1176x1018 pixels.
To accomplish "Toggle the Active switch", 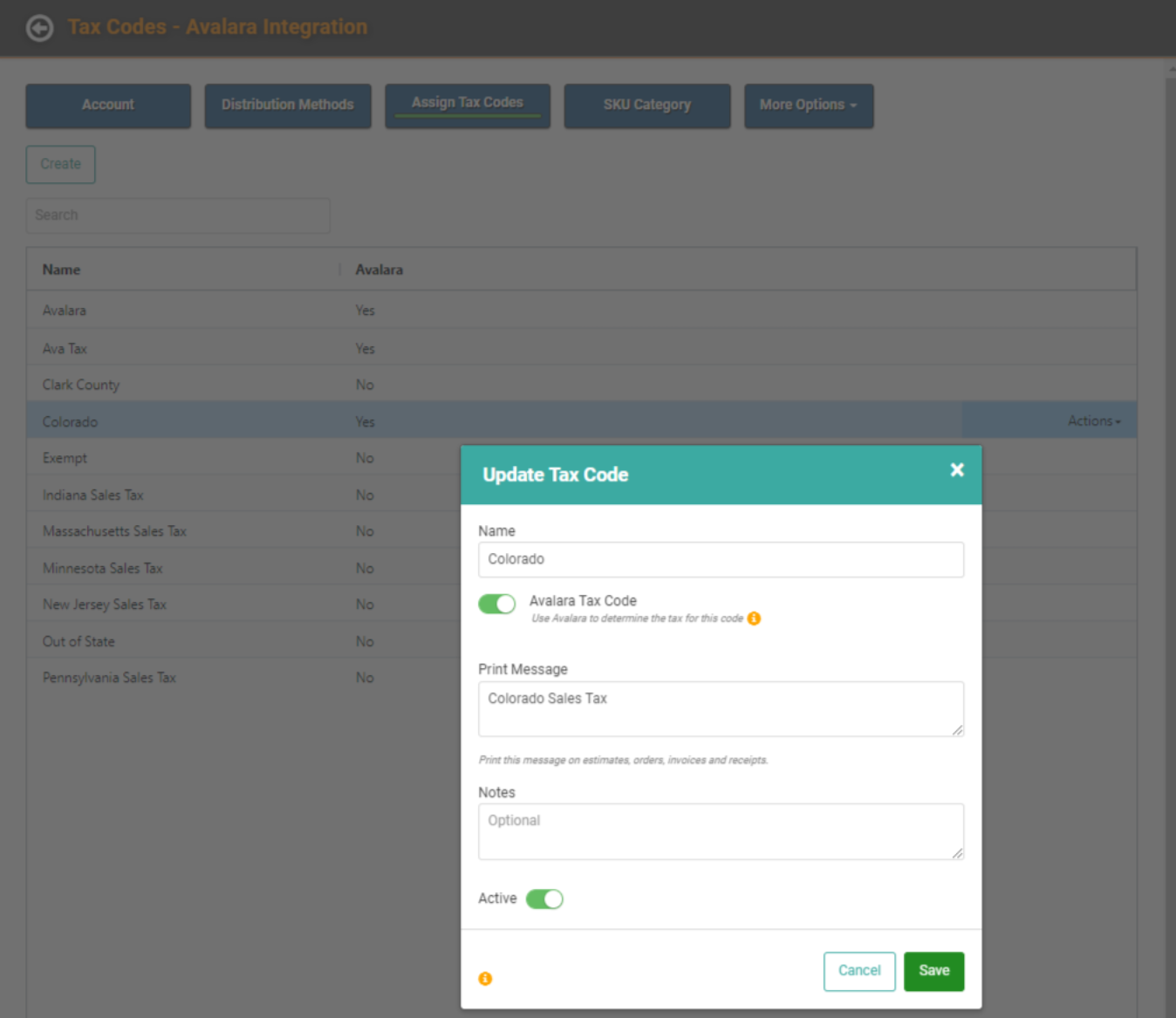I will pos(544,898).
